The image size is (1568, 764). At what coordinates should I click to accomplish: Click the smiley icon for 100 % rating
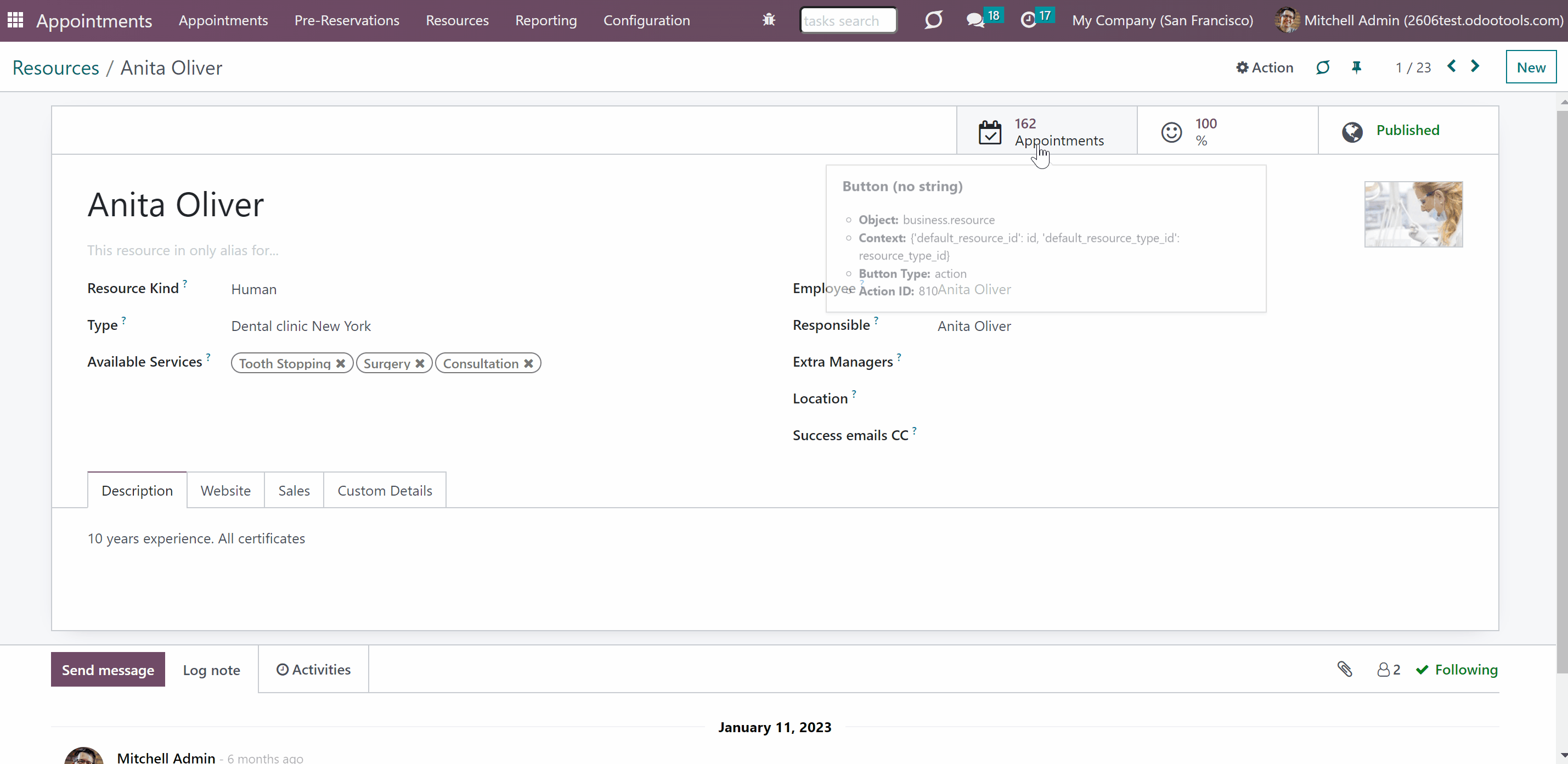1171,132
